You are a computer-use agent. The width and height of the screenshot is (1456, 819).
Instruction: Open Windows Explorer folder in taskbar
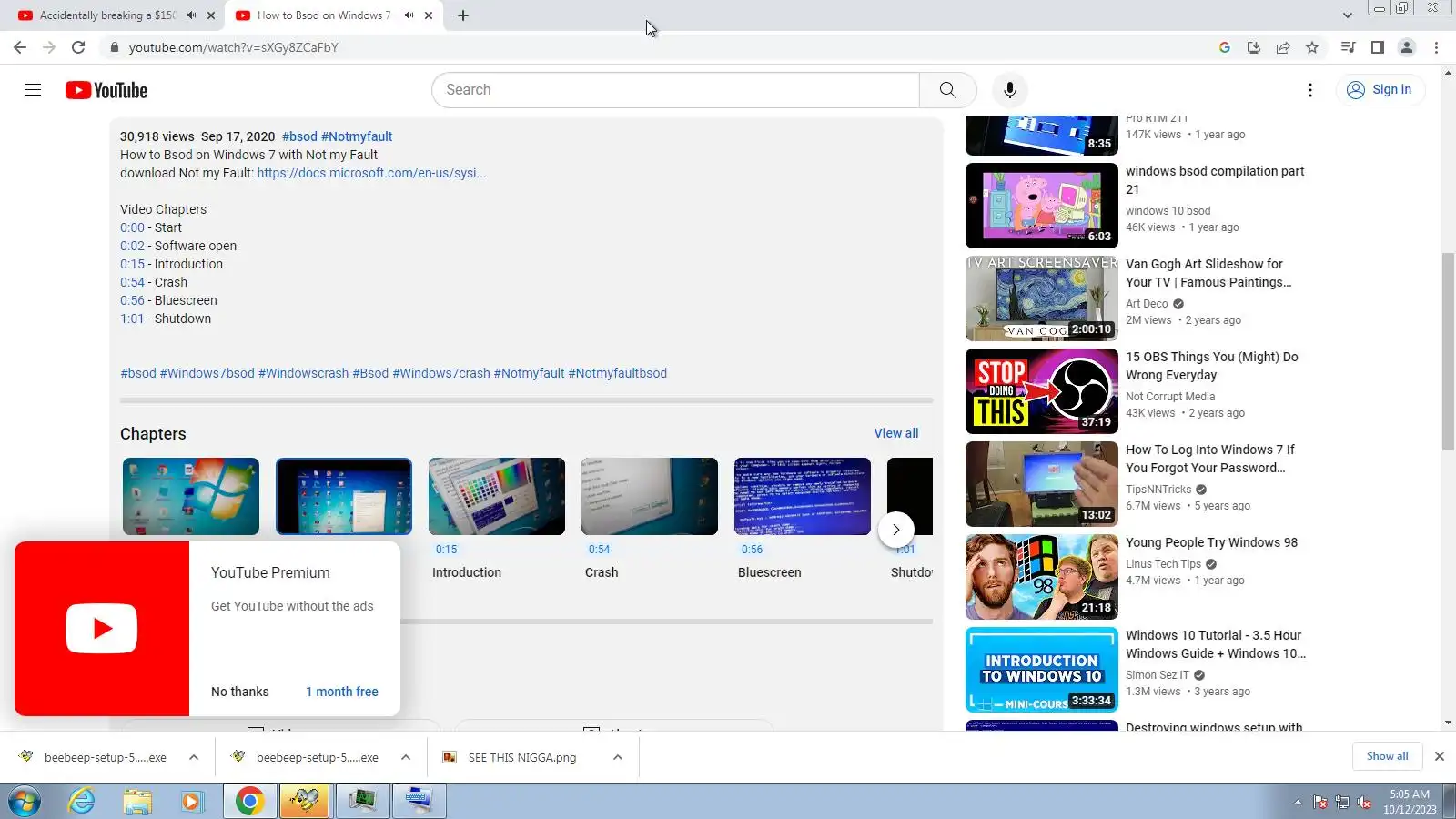[137, 802]
